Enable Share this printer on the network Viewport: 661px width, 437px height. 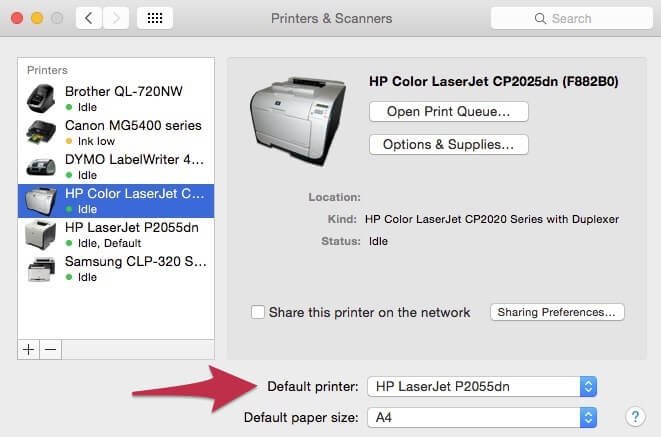point(258,312)
